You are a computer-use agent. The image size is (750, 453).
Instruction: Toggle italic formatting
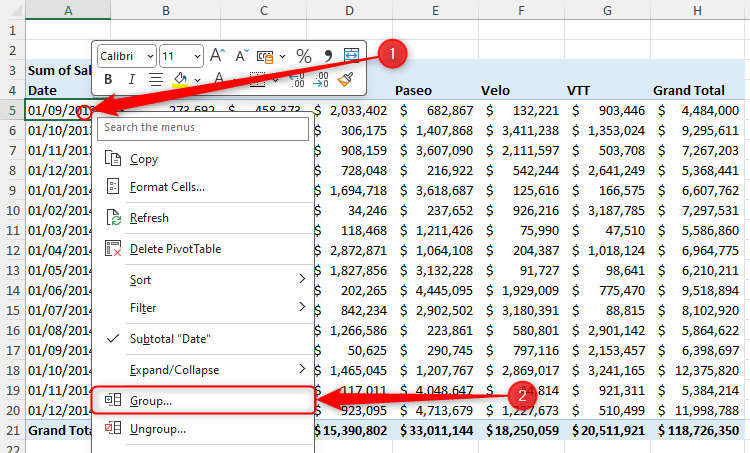coord(132,79)
